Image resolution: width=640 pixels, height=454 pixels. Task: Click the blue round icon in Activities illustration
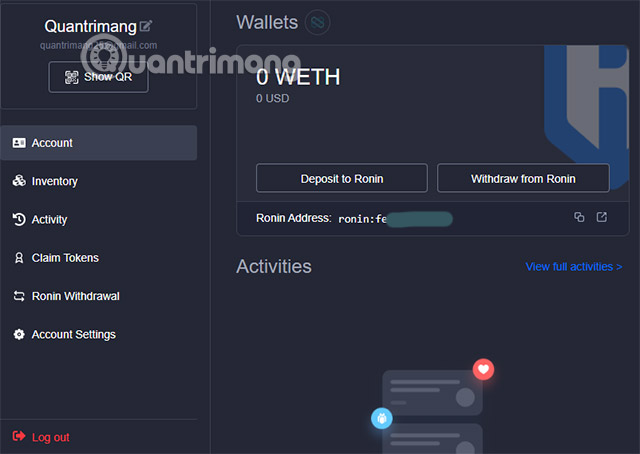tap(380, 418)
